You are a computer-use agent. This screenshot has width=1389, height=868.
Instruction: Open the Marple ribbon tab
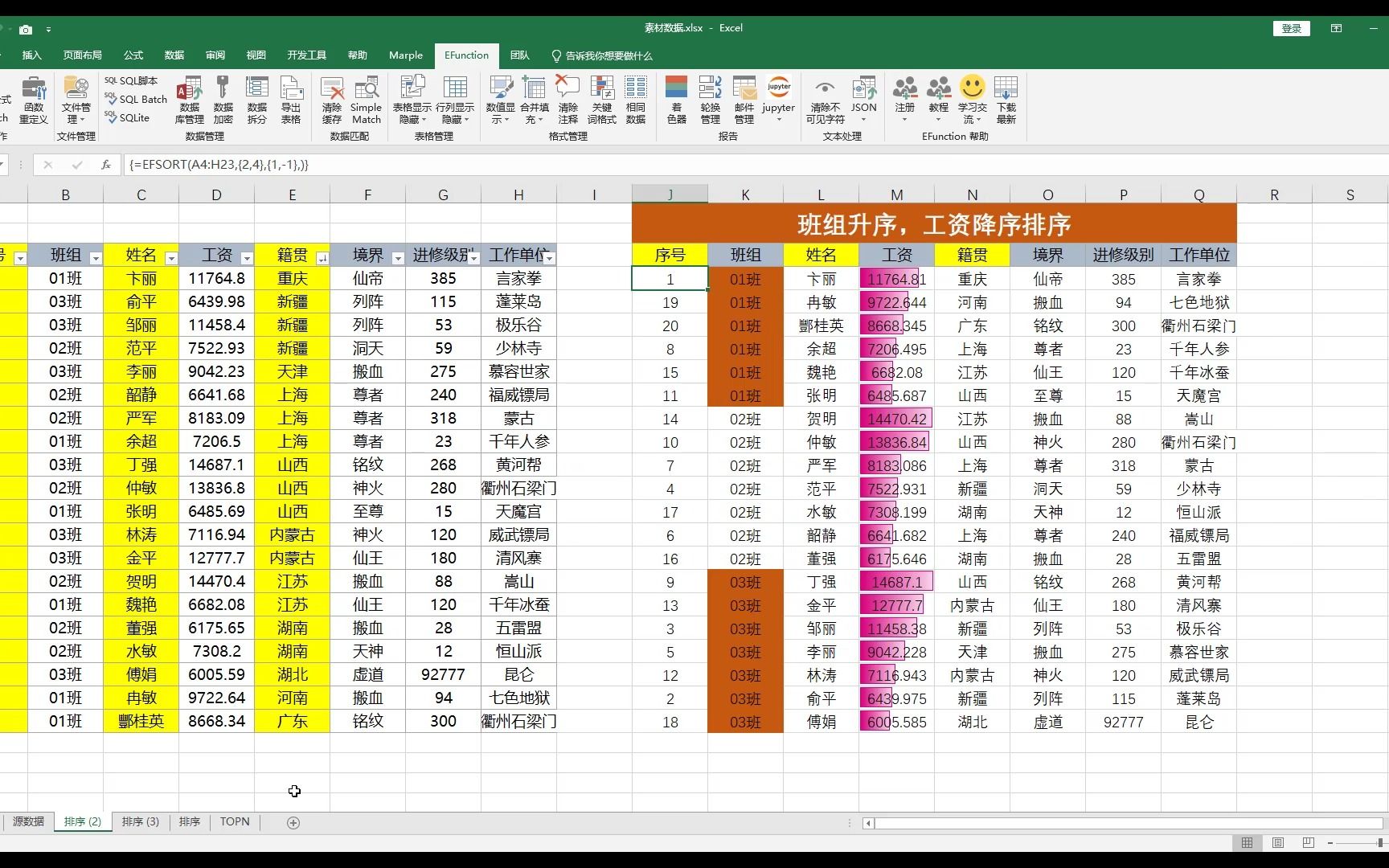pos(406,55)
